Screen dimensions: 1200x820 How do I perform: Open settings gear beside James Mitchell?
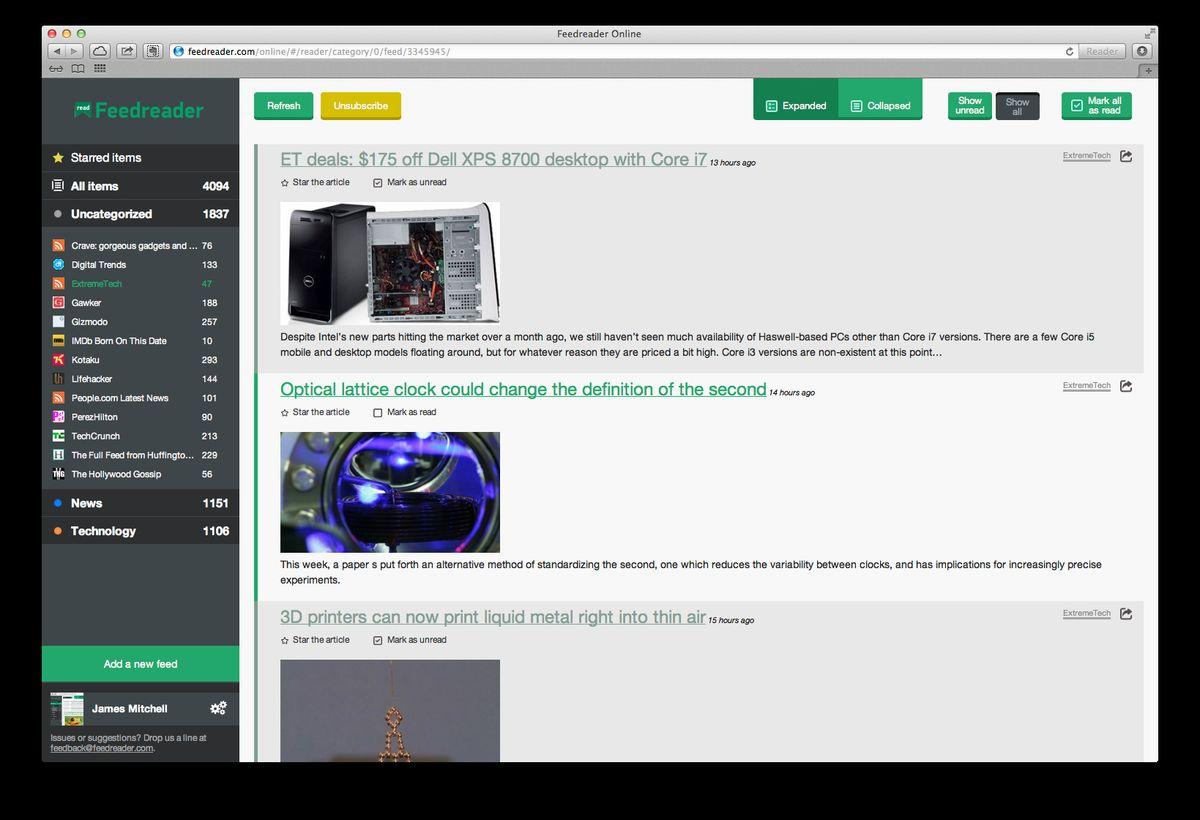(x=218, y=708)
